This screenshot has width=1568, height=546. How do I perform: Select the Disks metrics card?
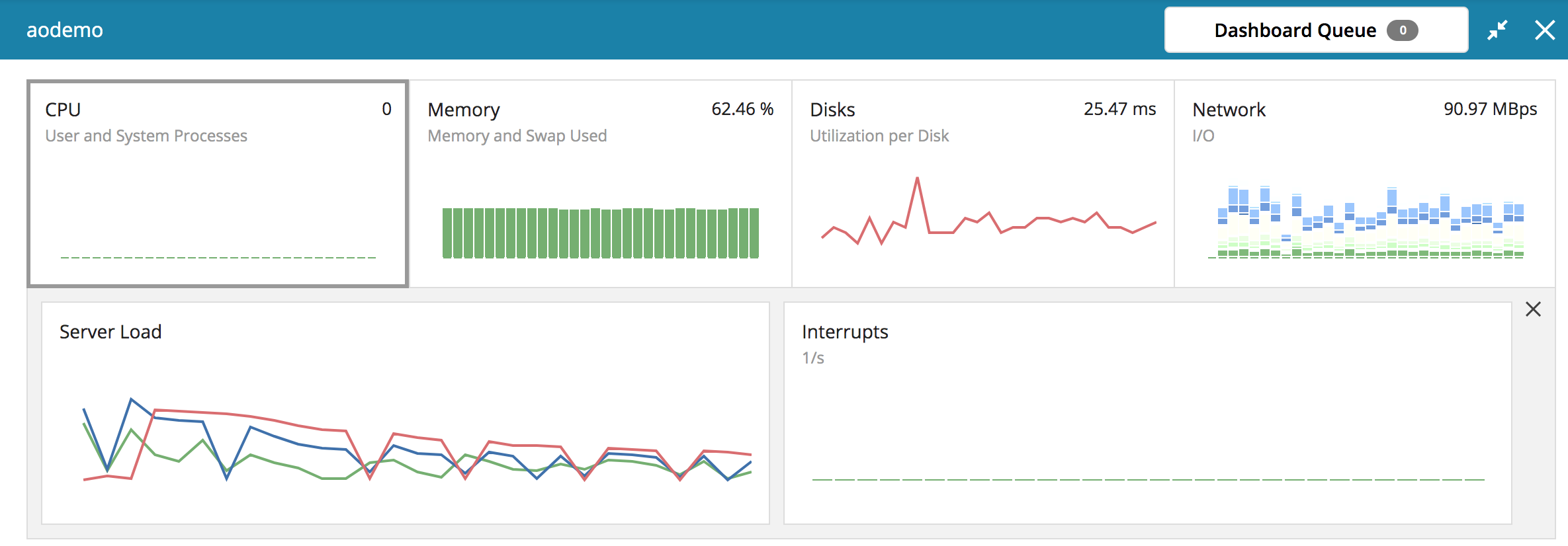point(982,184)
